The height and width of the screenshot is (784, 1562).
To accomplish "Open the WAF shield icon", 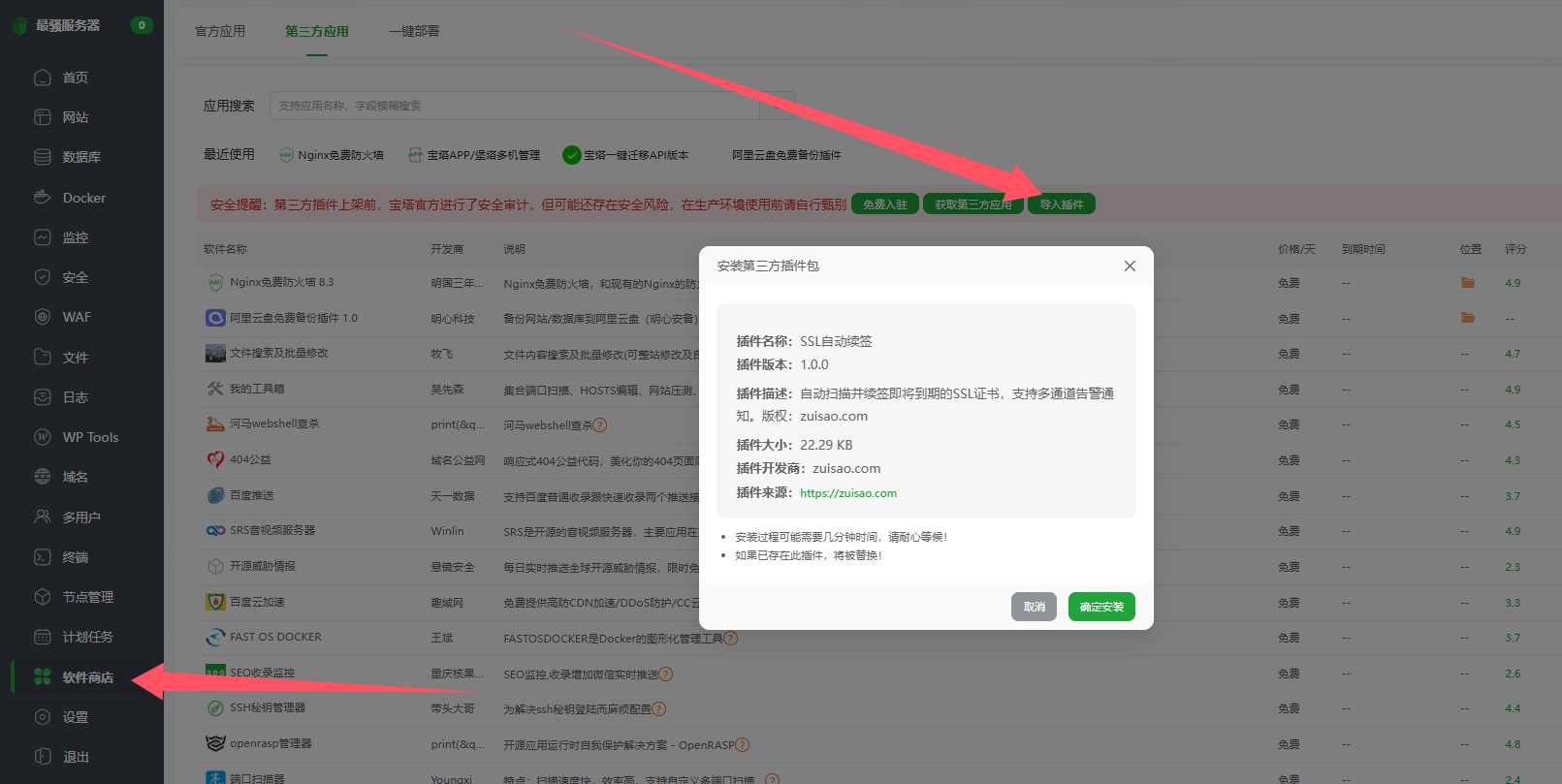I will click(43, 317).
